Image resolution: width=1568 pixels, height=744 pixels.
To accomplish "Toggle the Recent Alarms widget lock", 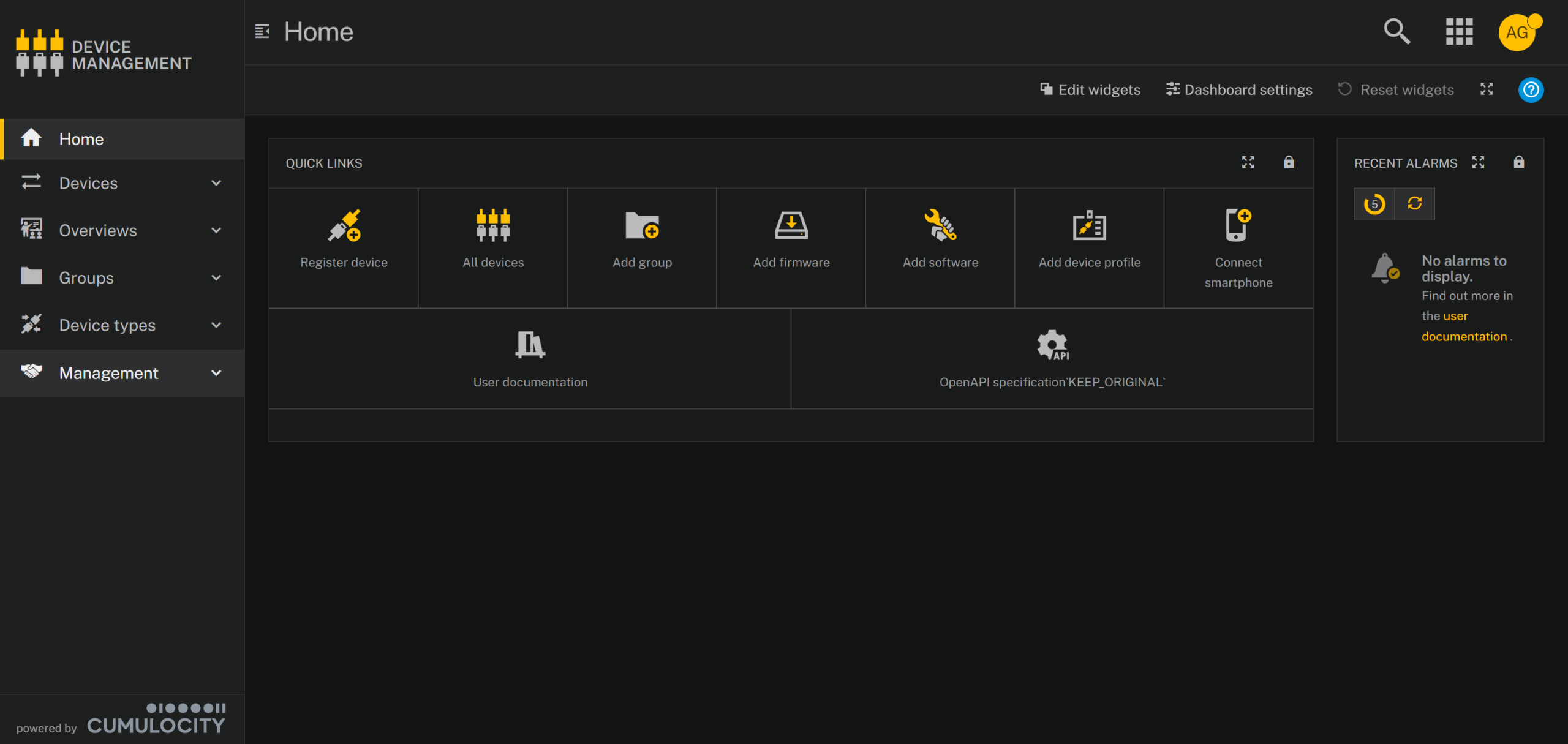I will [1518, 162].
